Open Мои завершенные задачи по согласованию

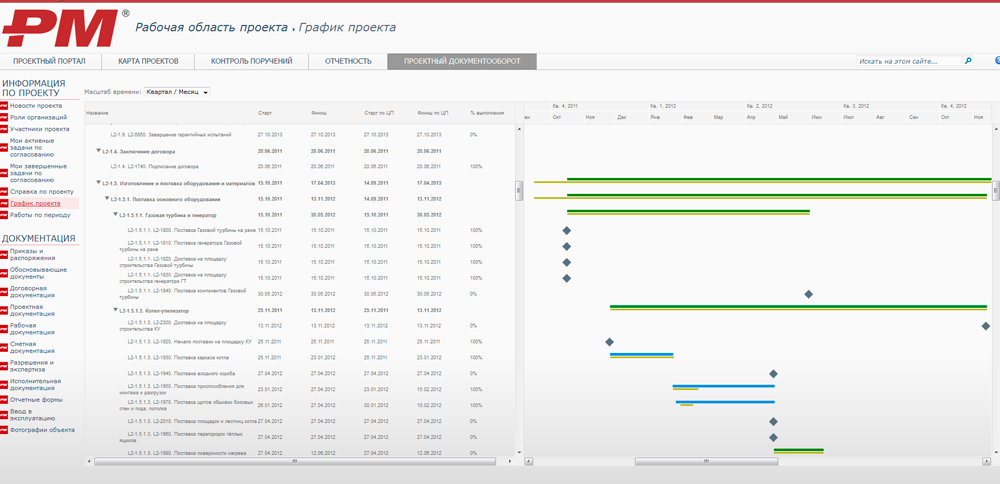(x=36, y=173)
